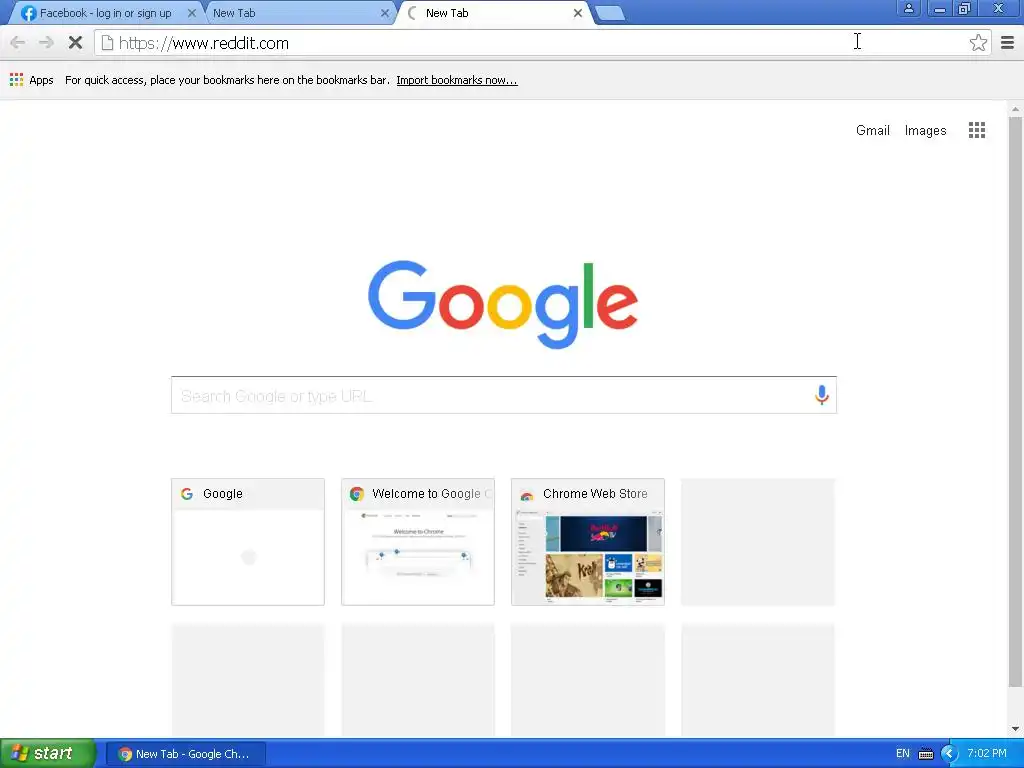The image size is (1024, 768).
Task: Open the Welcome to Google Chrome thumbnail
Action: tap(417, 542)
